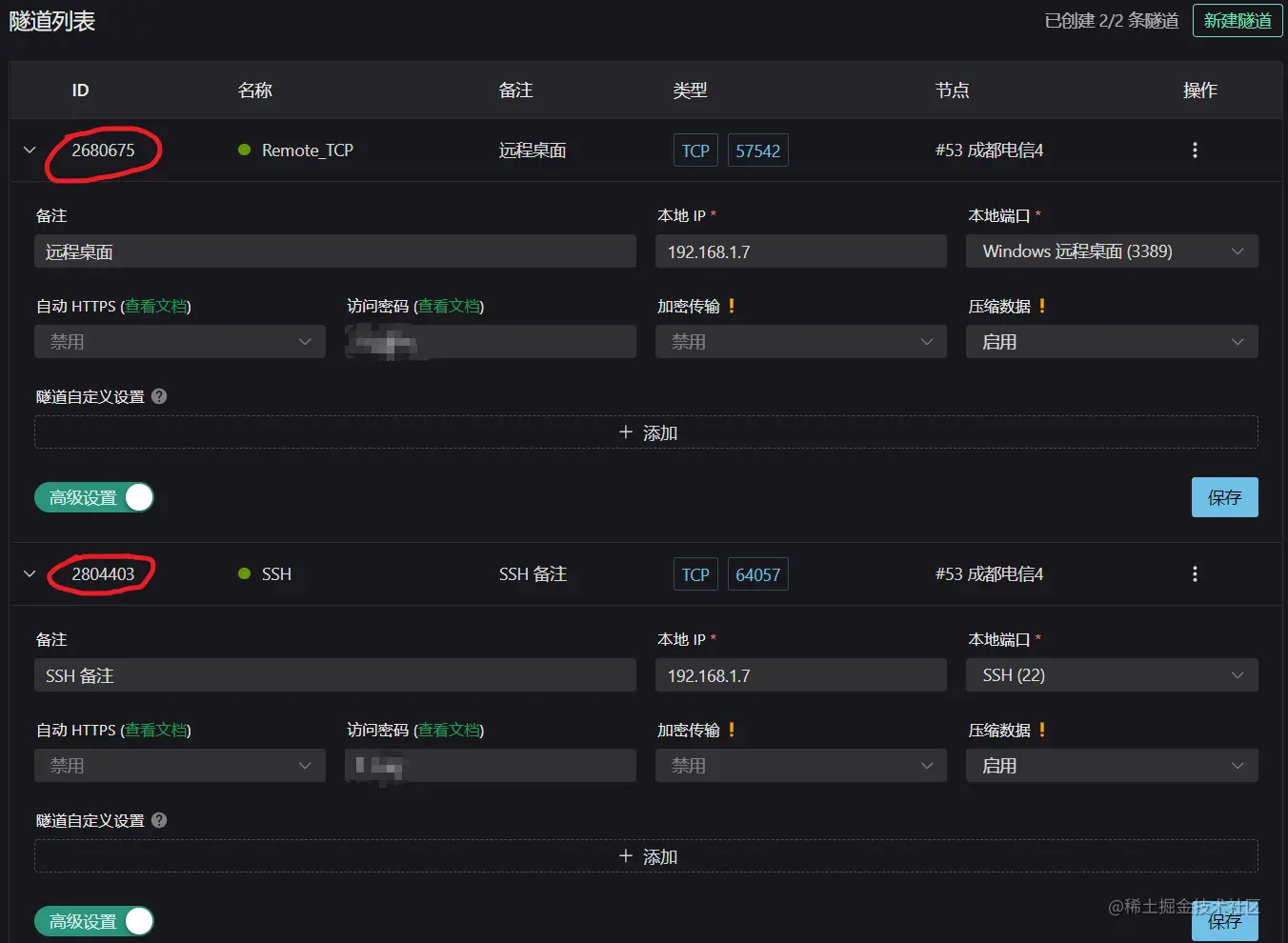1288x943 pixels.
Task: Save the Remote_TCP tunnel settings
Action: (1224, 497)
